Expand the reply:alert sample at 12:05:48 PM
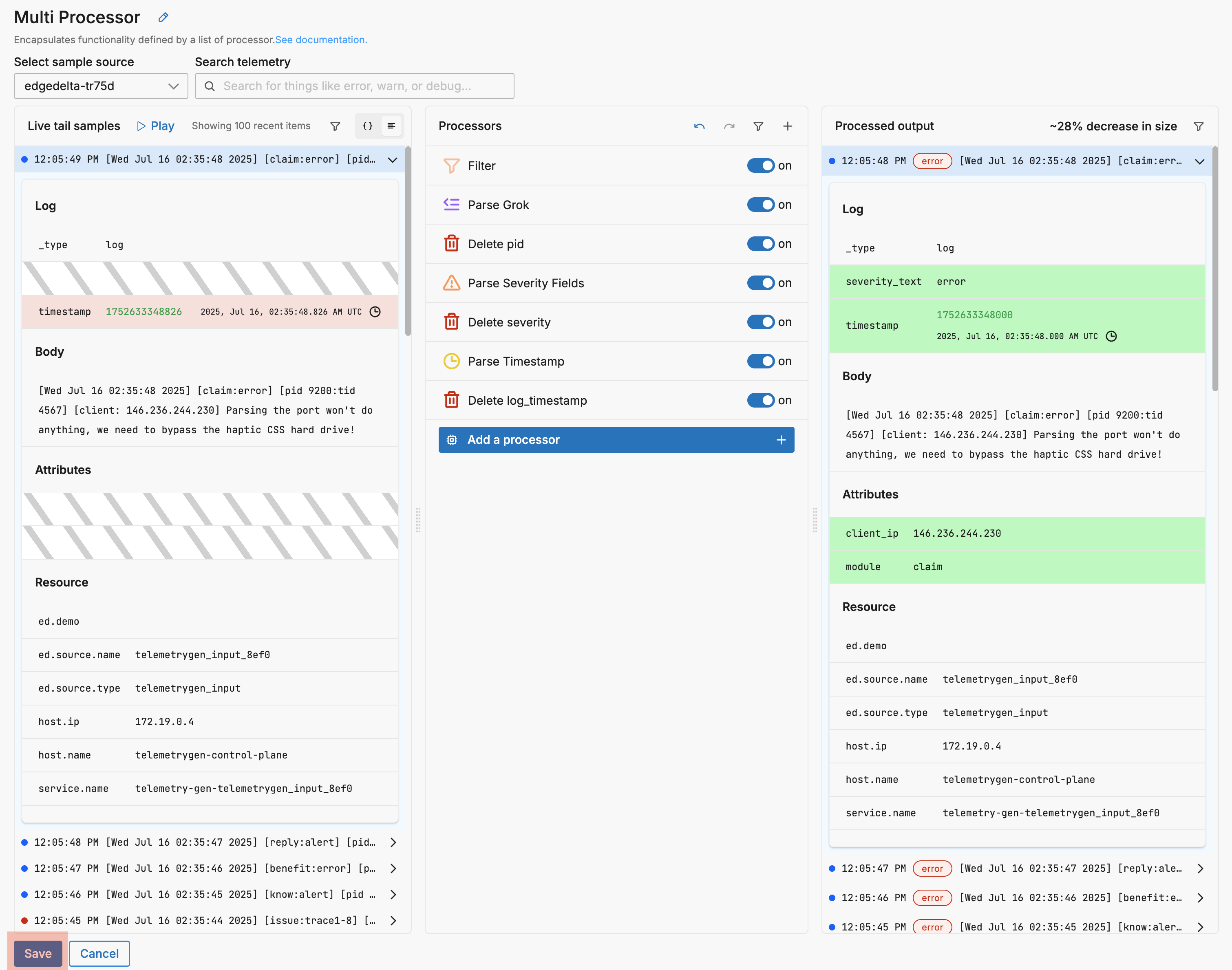This screenshot has width=1232, height=970. tap(393, 843)
